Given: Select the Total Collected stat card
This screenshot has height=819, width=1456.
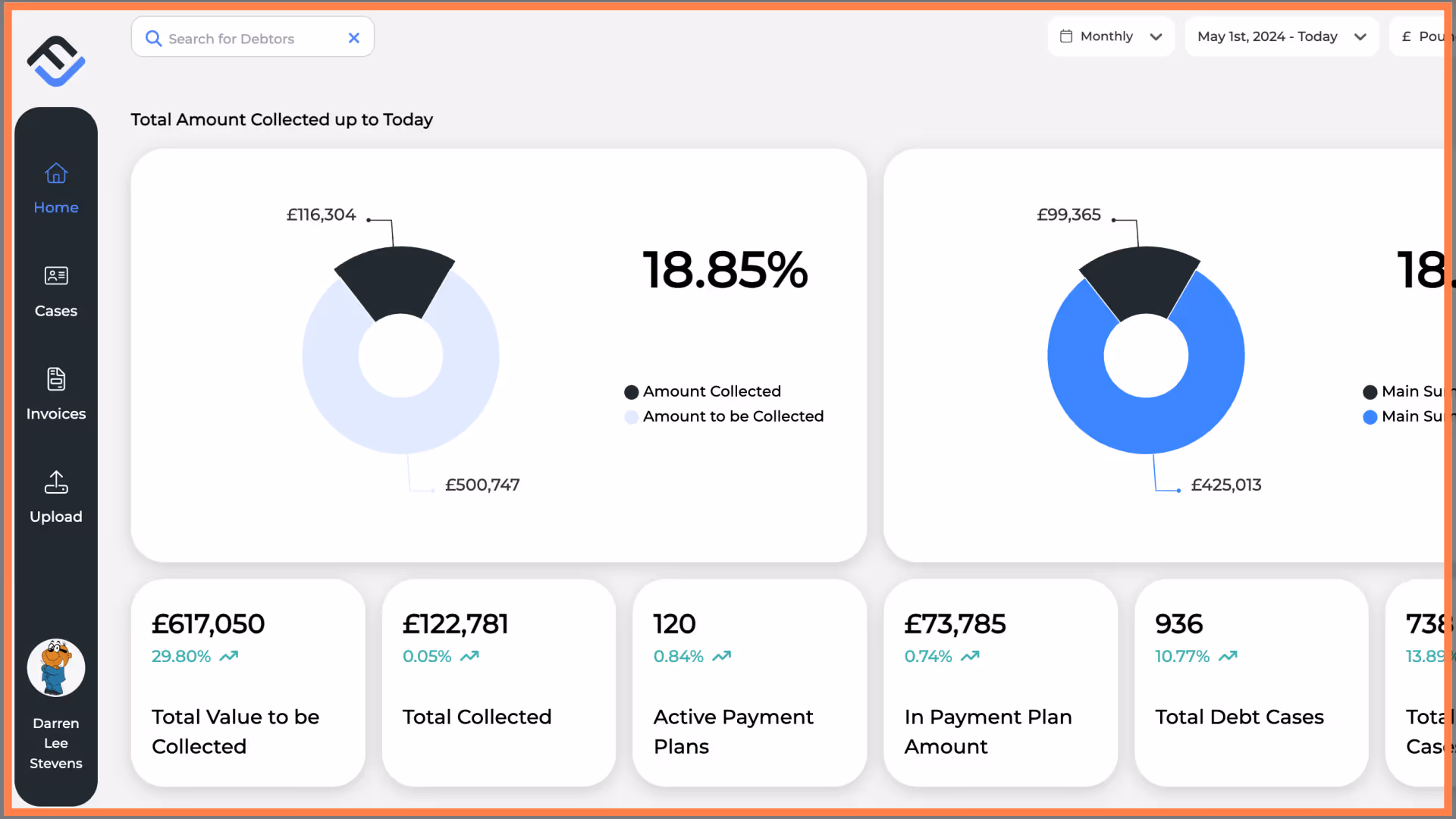Looking at the screenshot, I should (498, 682).
